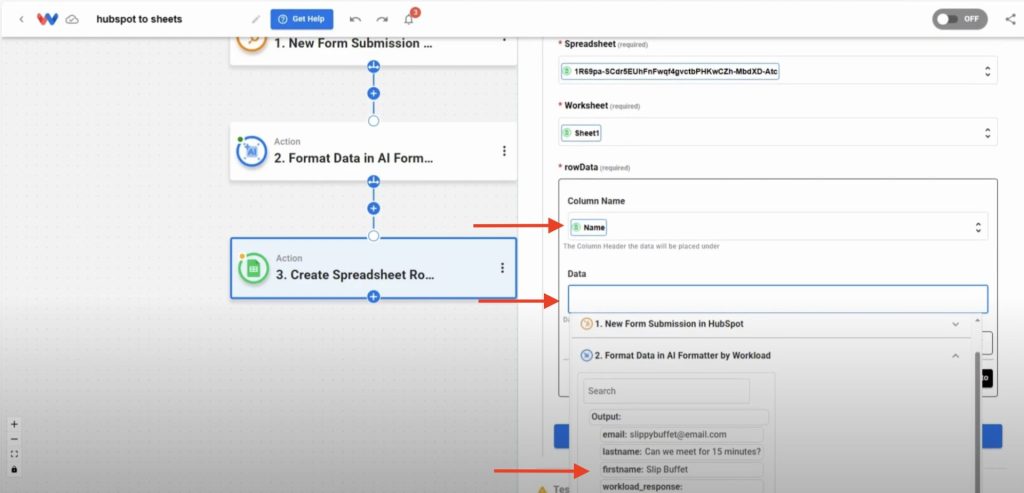Select the lastname output value
Screen dimensions: 1024x493
point(681,452)
